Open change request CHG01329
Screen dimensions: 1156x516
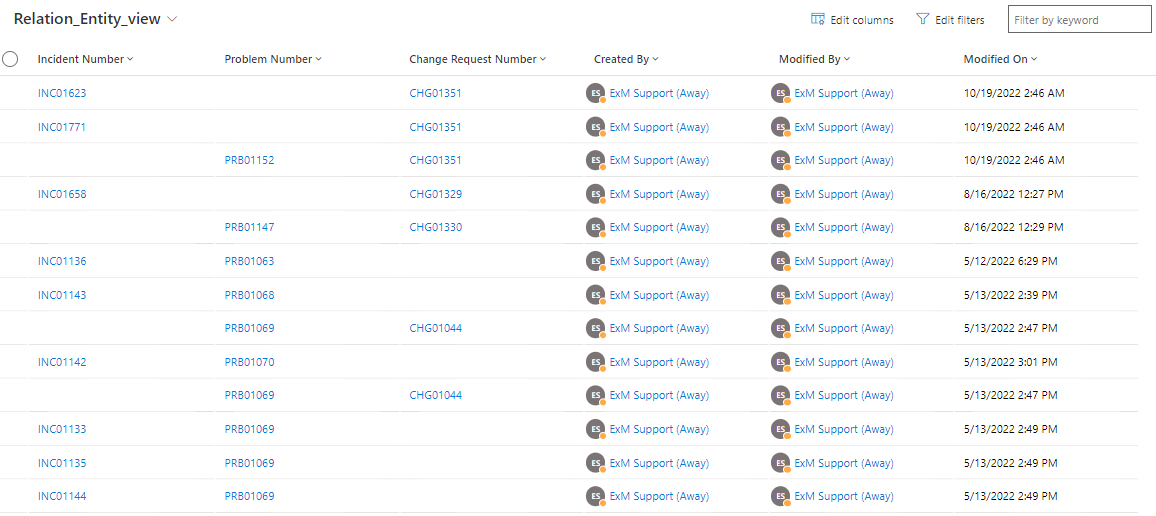click(x=436, y=194)
